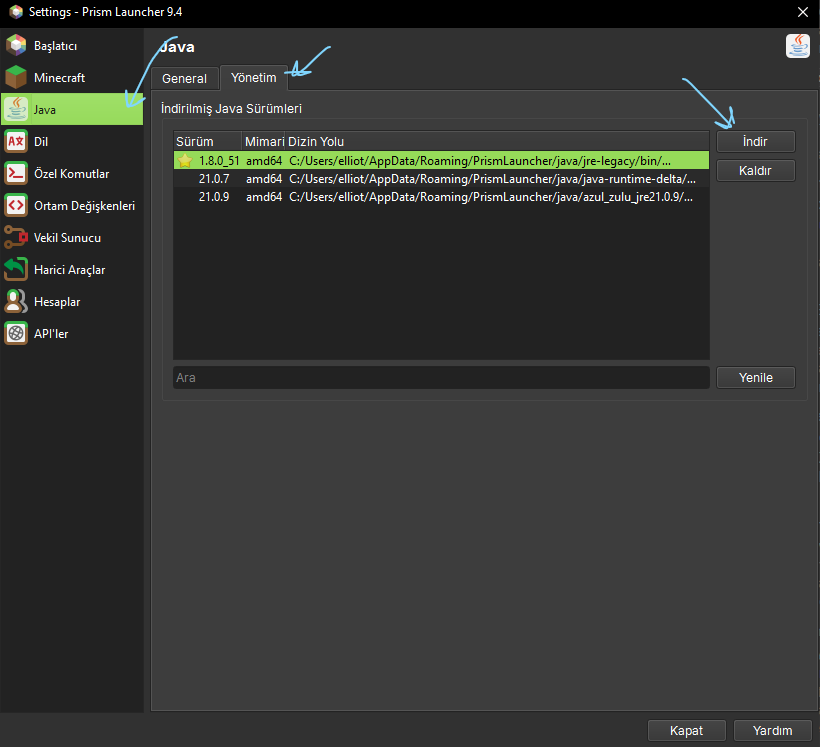Viewport: 820px width, 747px height.
Task: Switch to the General tab
Action: point(185,78)
